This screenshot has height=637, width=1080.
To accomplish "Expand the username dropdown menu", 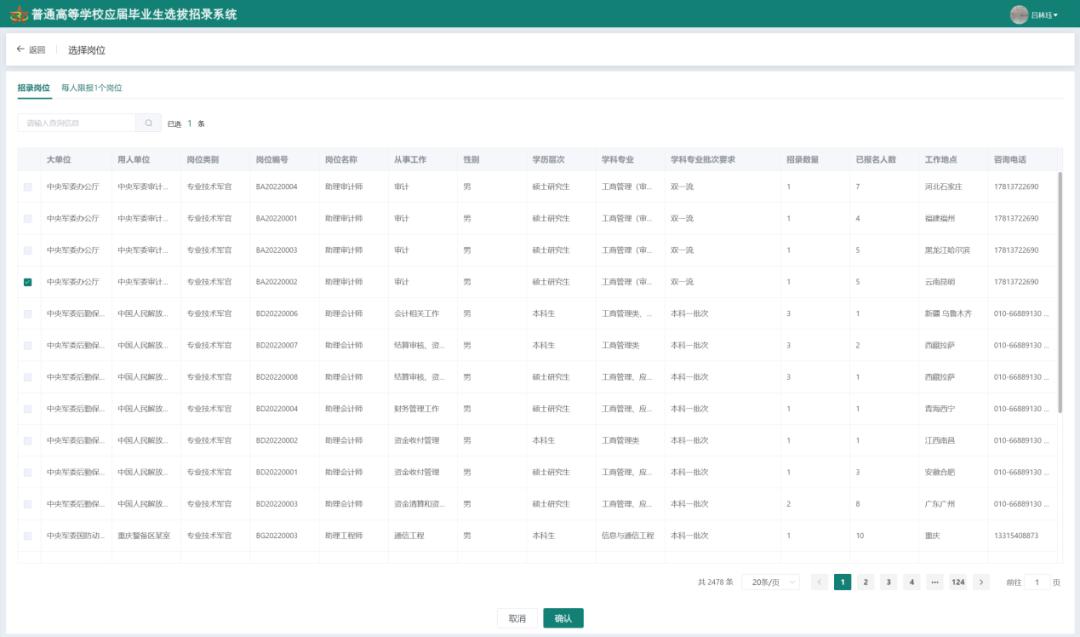I will click(1045, 15).
